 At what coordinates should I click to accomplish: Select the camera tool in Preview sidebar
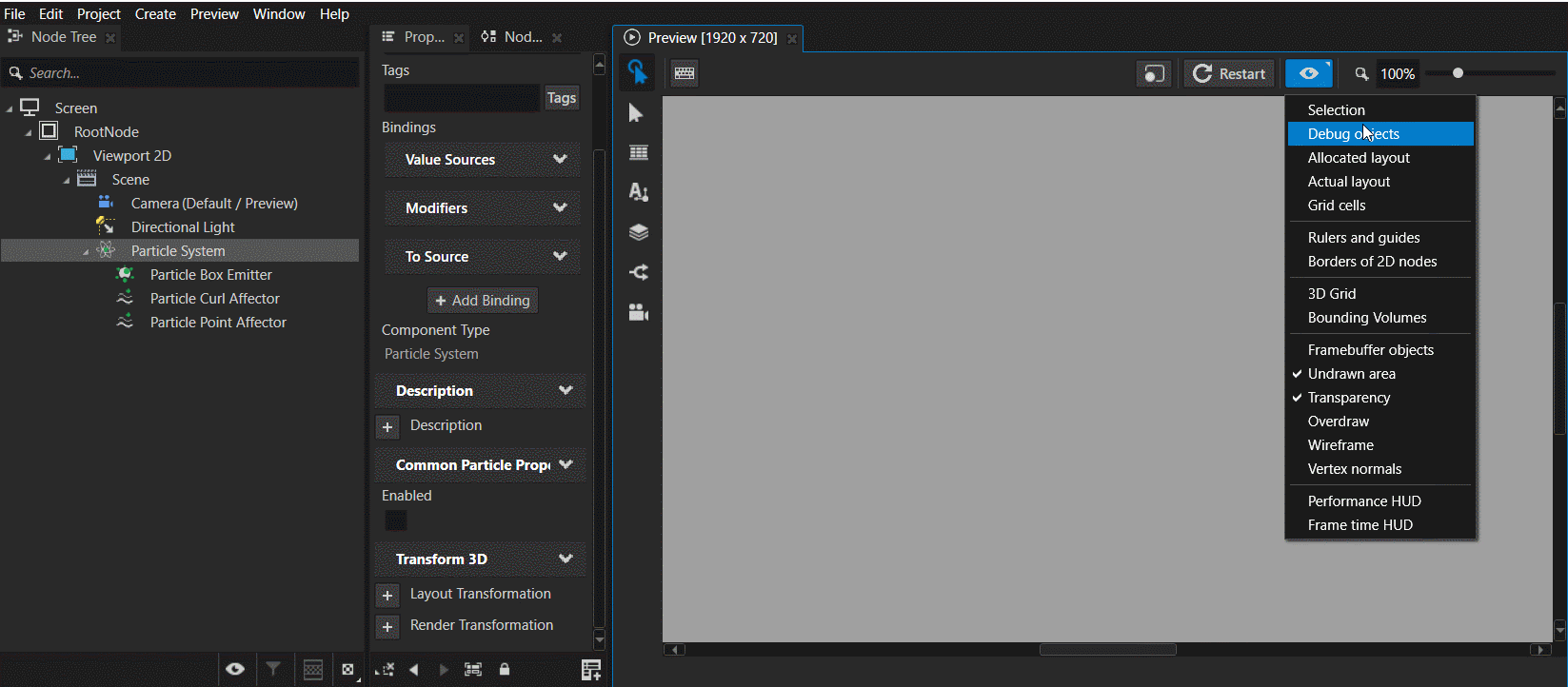(x=639, y=312)
